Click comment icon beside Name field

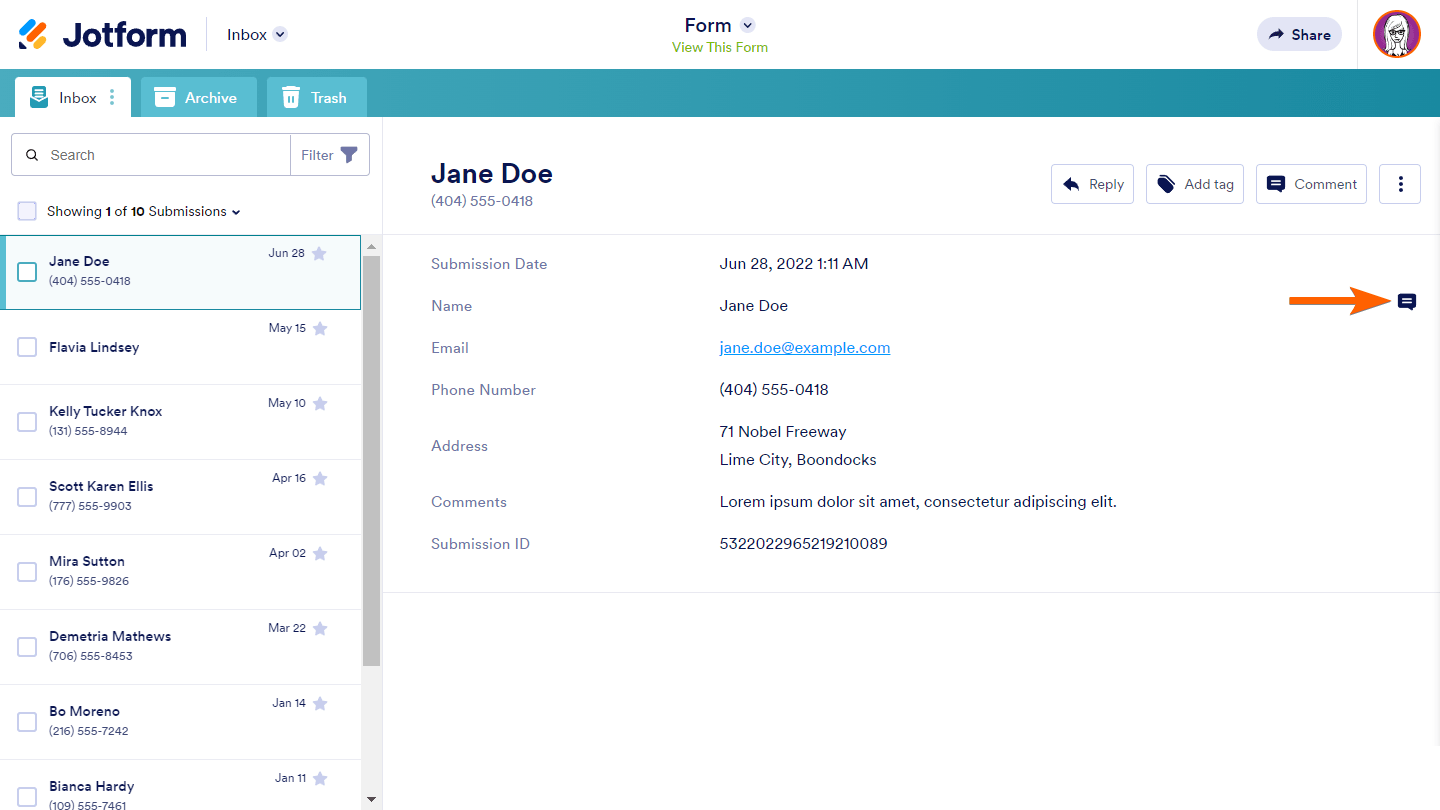click(1407, 302)
